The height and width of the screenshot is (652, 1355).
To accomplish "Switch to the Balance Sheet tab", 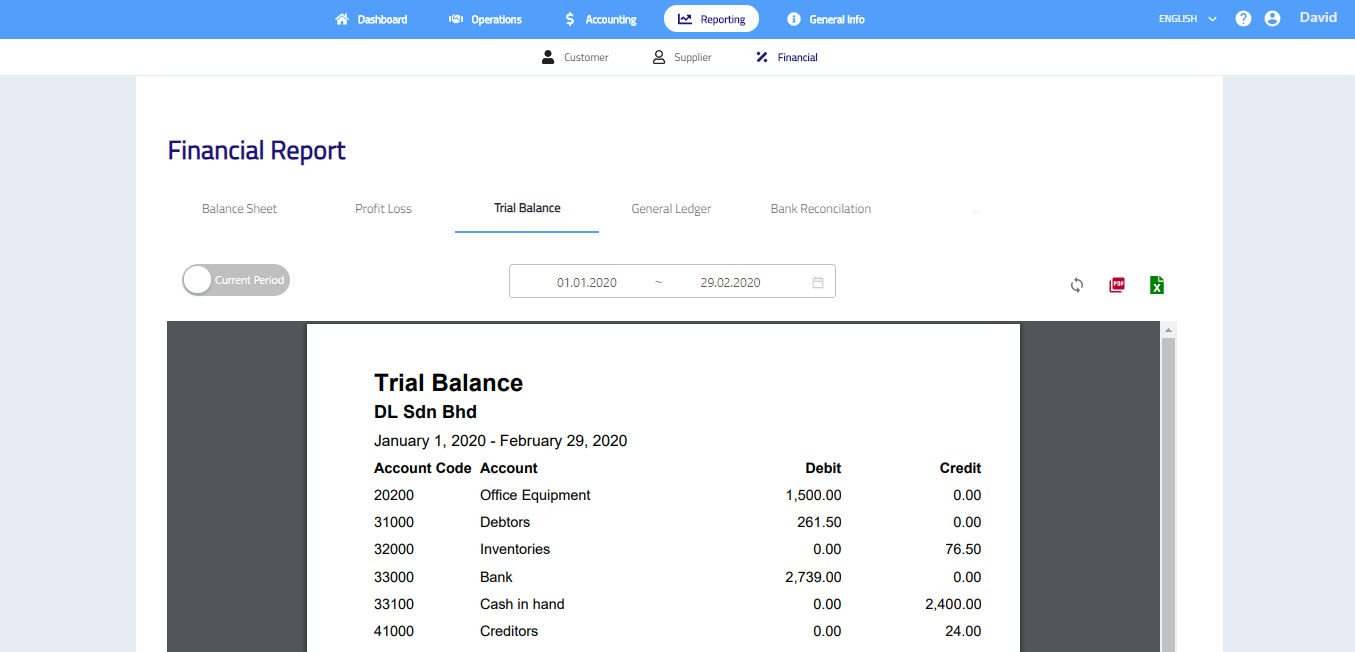I will tap(239, 209).
